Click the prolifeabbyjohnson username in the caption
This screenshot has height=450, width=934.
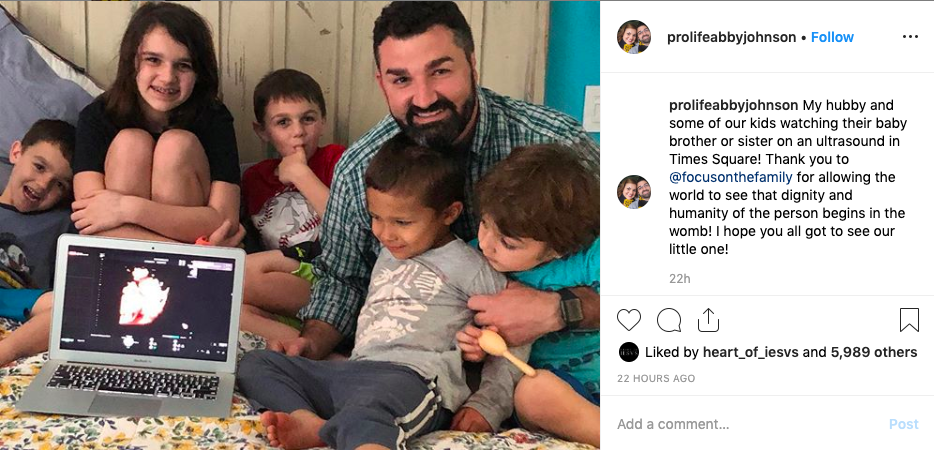(x=733, y=105)
